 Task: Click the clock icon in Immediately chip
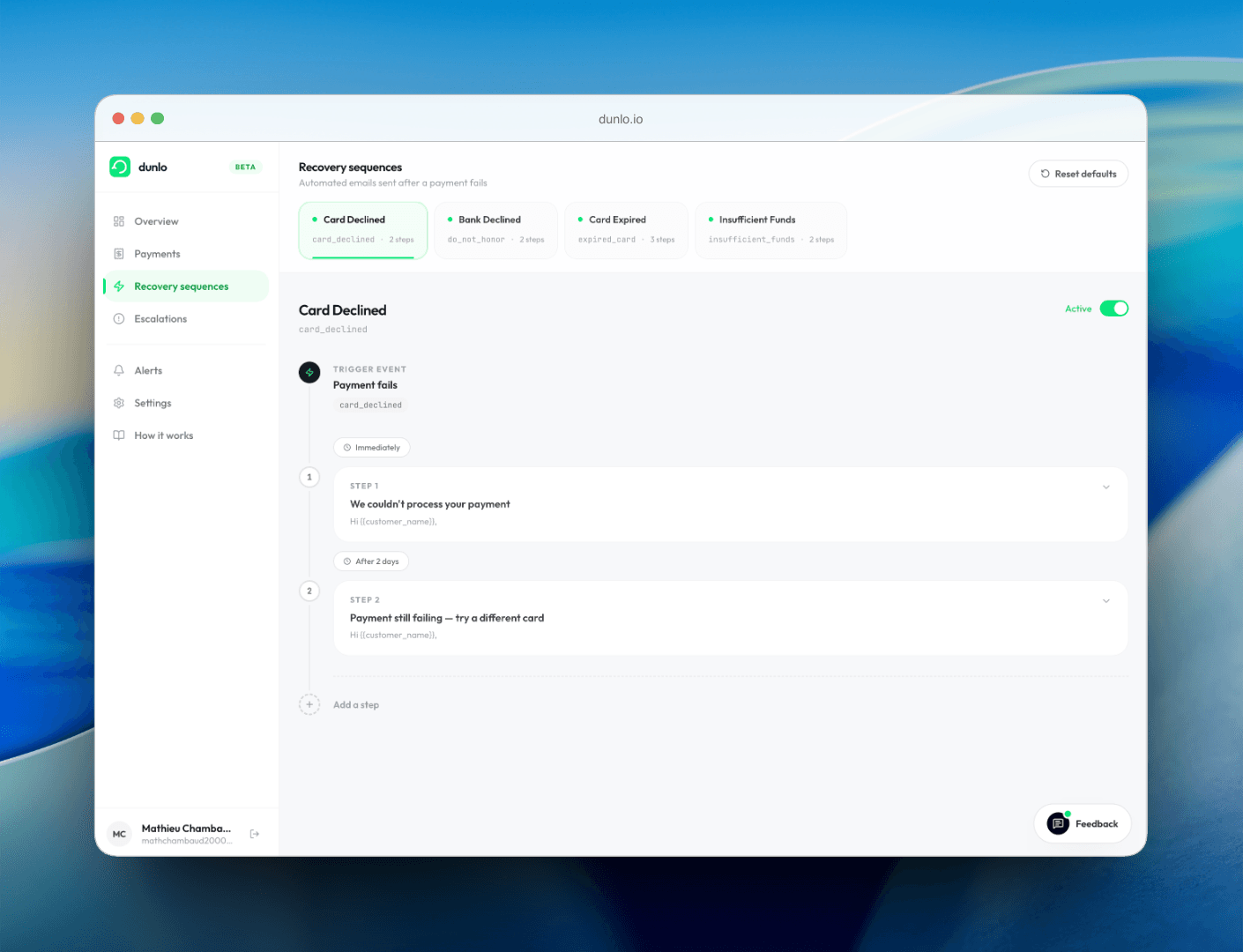[x=347, y=448]
